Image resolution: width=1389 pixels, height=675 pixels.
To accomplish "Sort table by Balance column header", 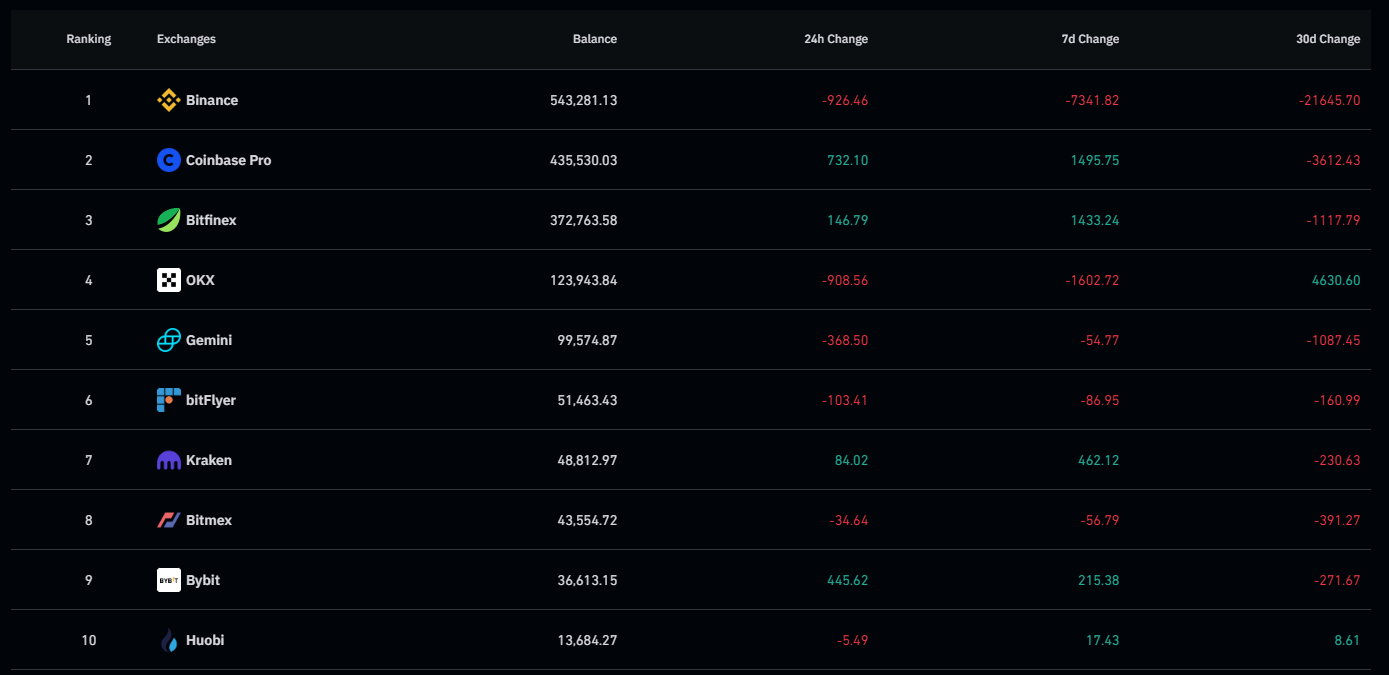I will pyautogui.click(x=594, y=39).
